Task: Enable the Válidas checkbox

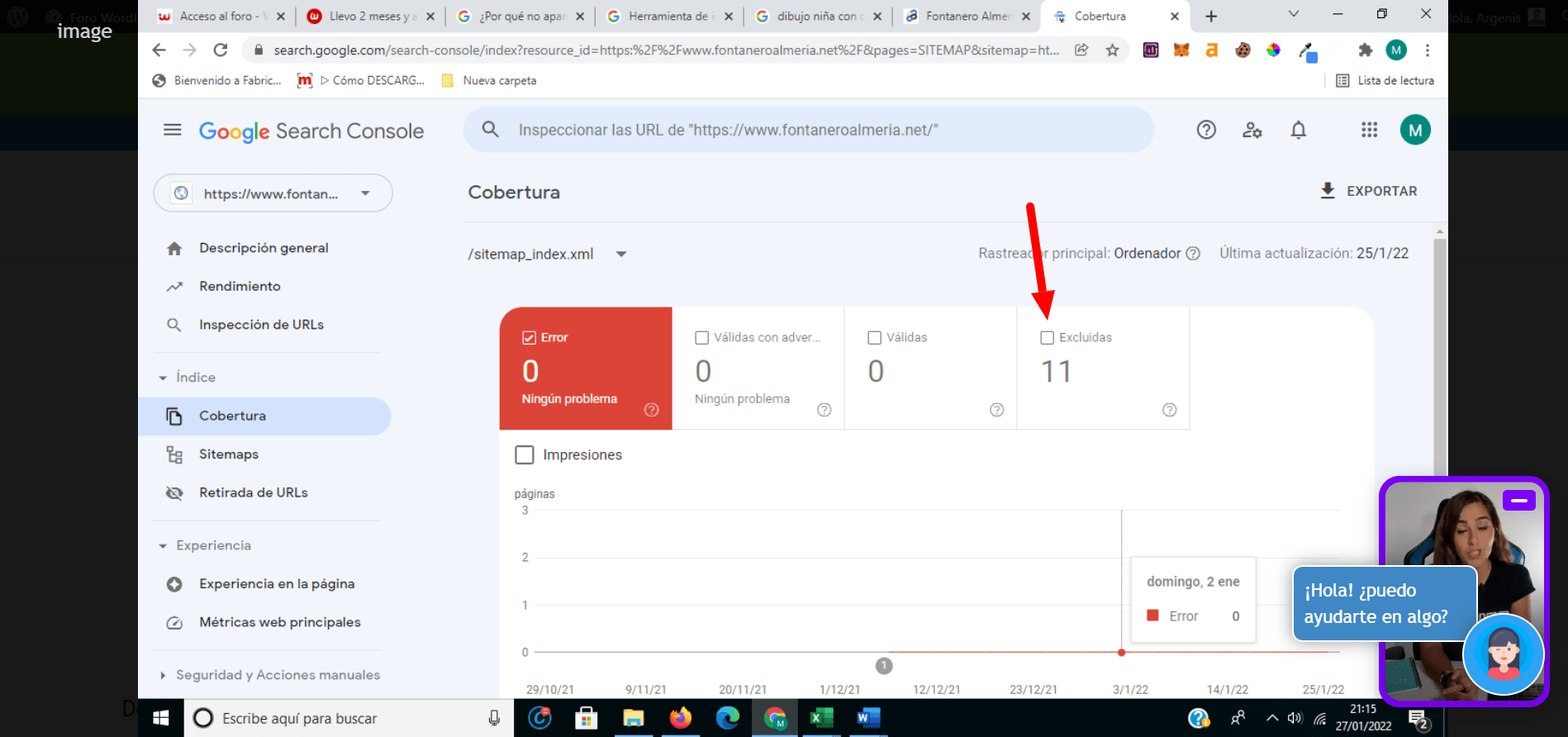Action: (875, 338)
